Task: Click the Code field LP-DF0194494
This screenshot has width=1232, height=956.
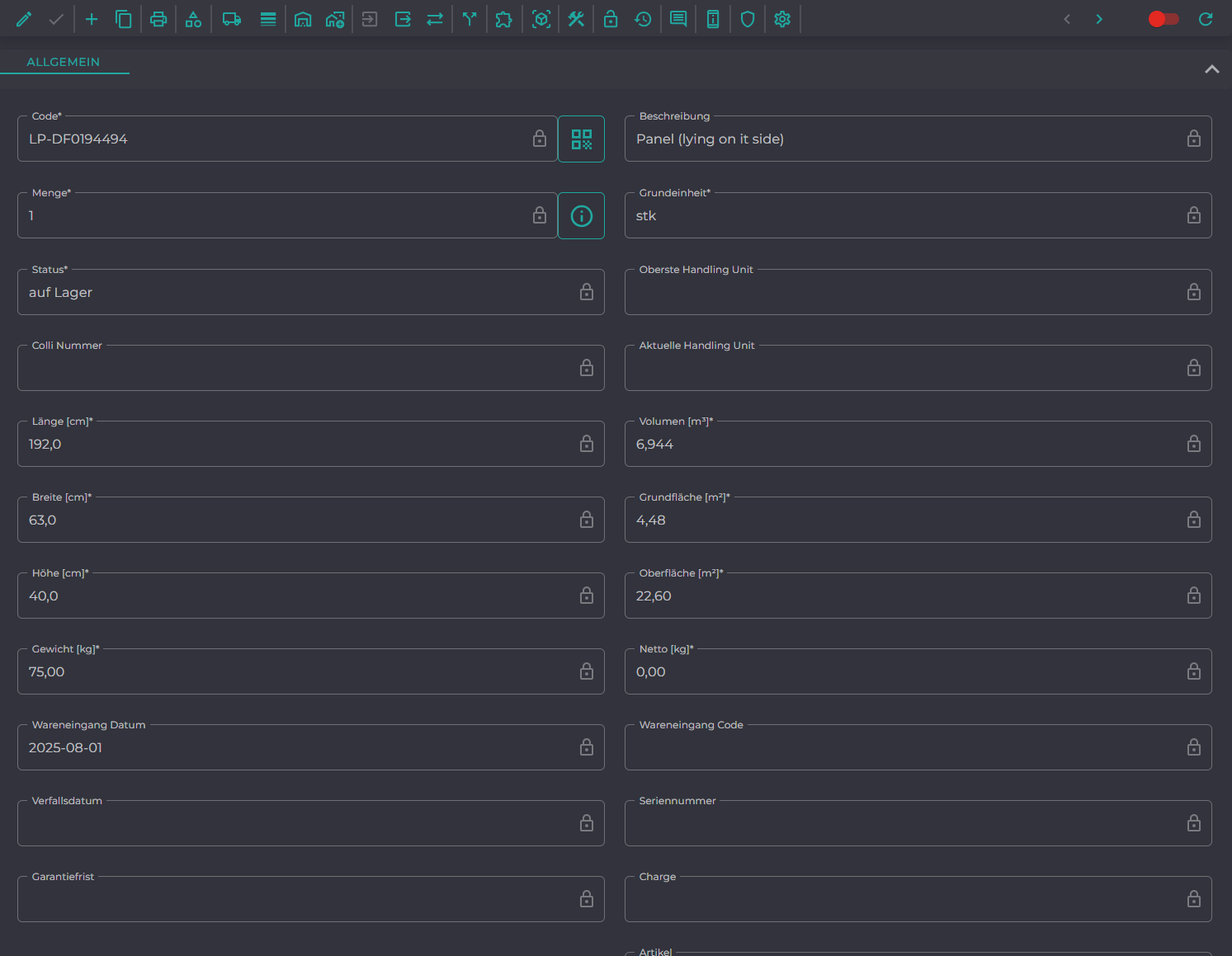Action: (x=287, y=139)
